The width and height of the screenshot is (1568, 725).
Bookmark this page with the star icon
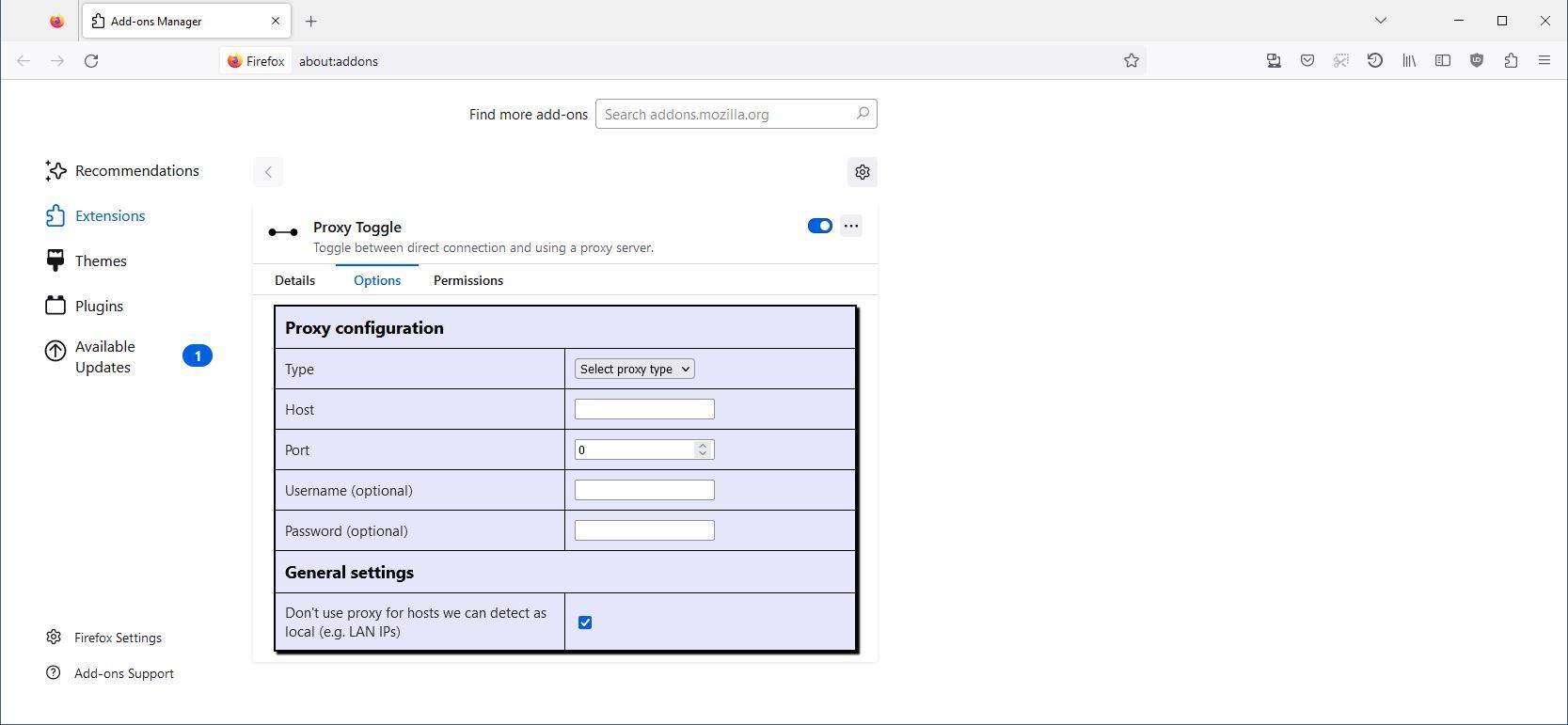click(x=1132, y=61)
